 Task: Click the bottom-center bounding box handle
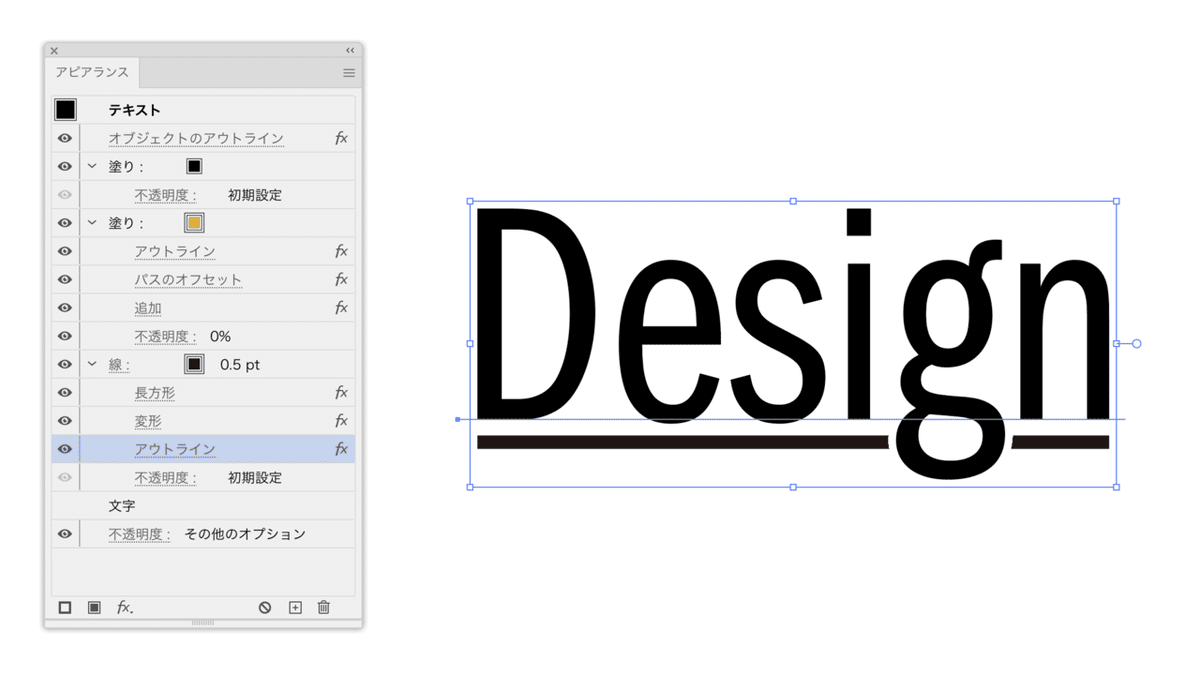coord(793,487)
